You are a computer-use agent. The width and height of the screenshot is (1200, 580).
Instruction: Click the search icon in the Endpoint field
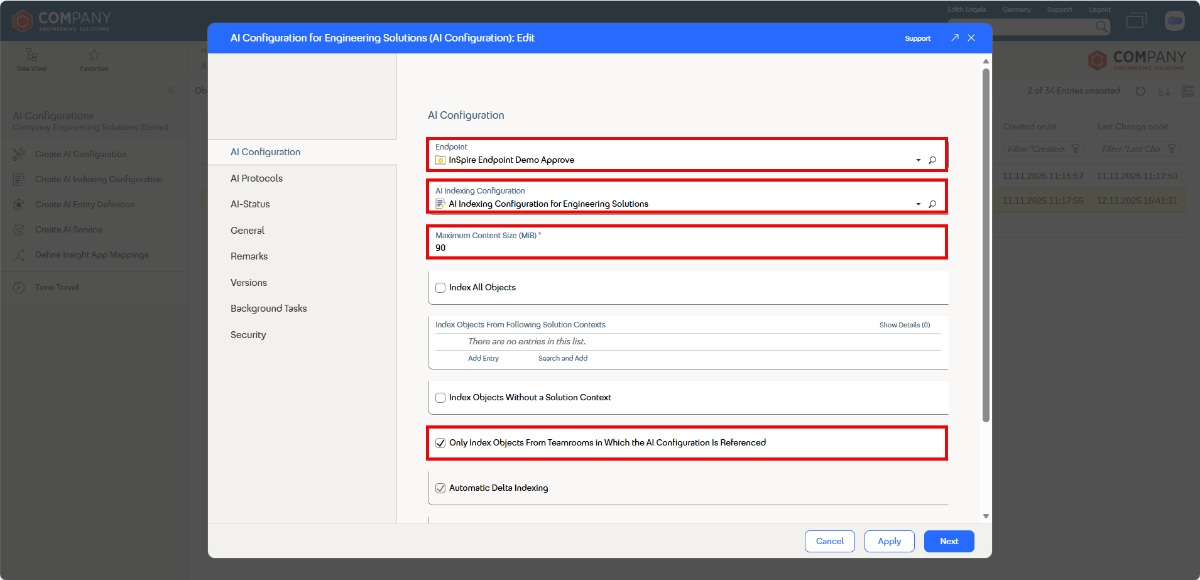click(x=932, y=160)
